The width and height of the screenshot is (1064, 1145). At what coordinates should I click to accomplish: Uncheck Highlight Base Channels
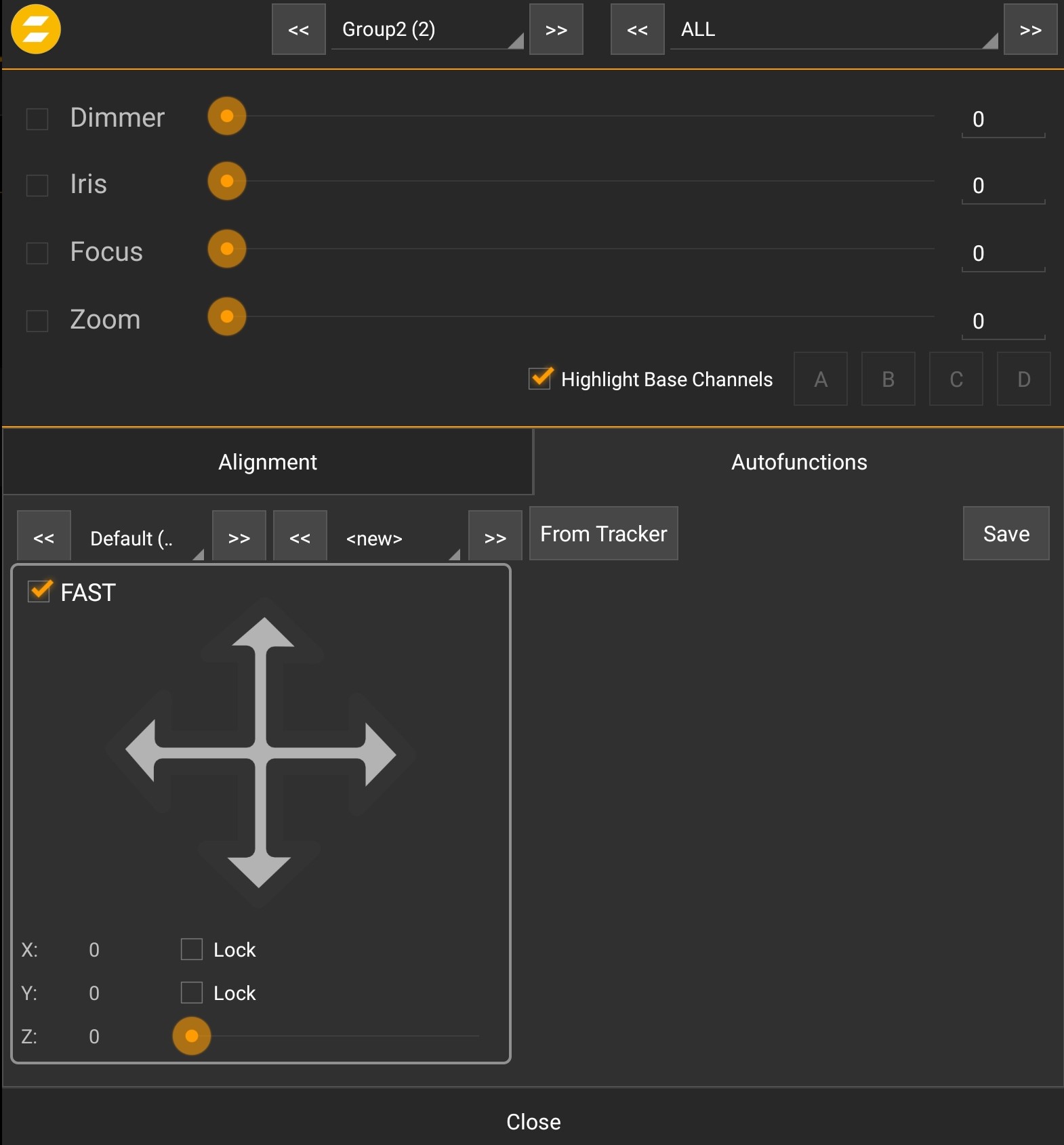(540, 379)
